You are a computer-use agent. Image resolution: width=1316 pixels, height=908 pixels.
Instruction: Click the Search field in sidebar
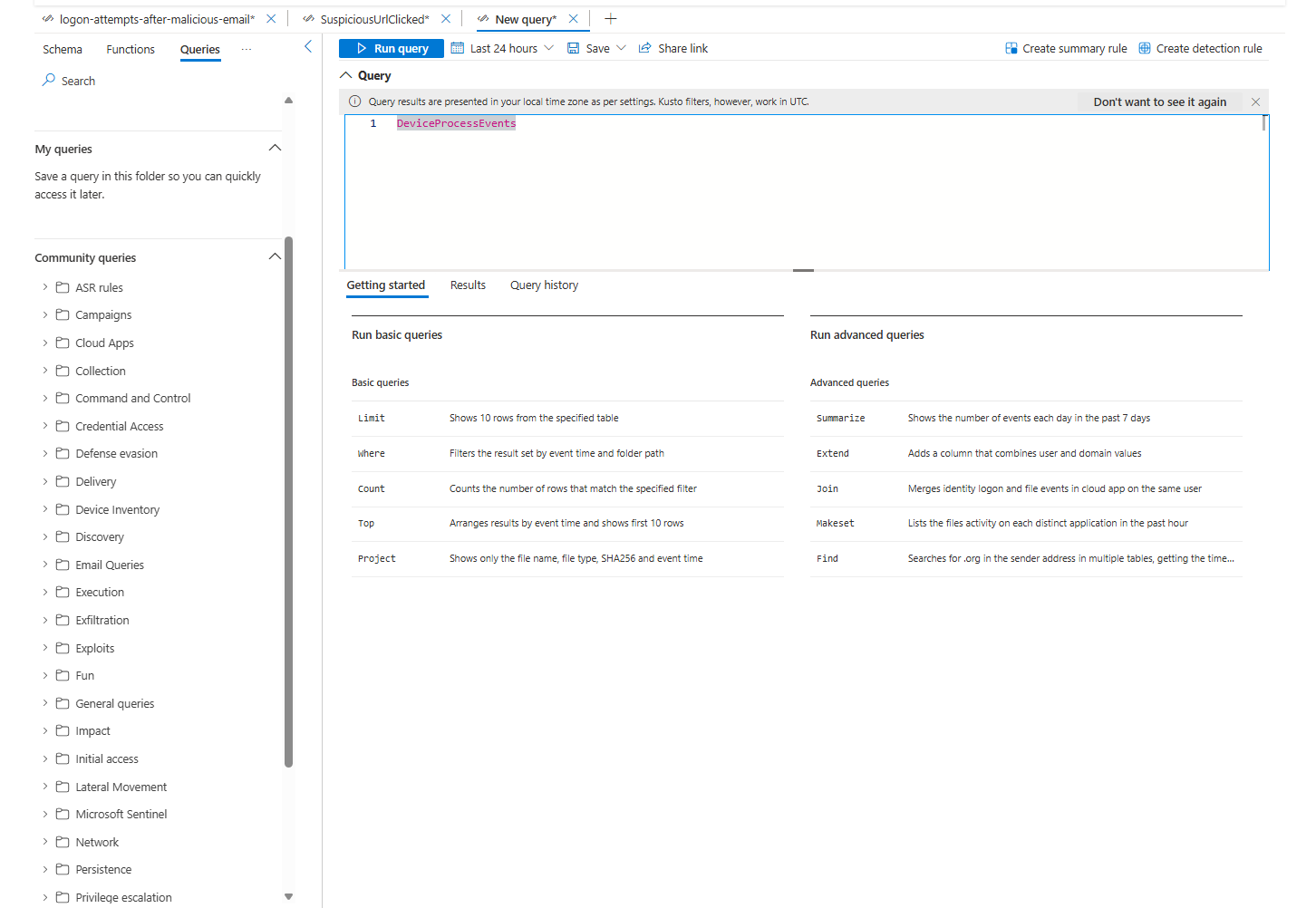pos(79,82)
